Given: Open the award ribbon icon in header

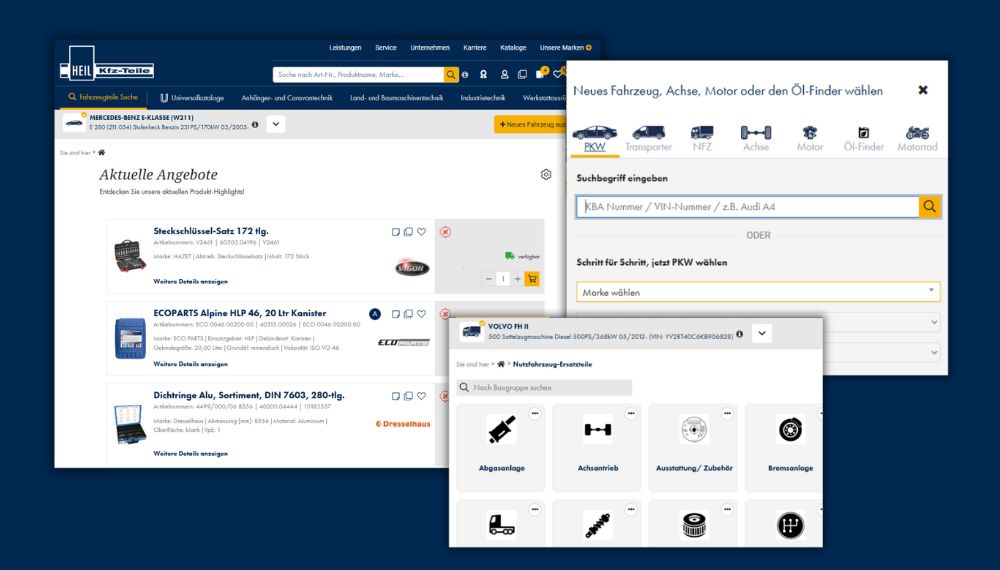Looking at the screenshot, I should (x=483, y=75).
